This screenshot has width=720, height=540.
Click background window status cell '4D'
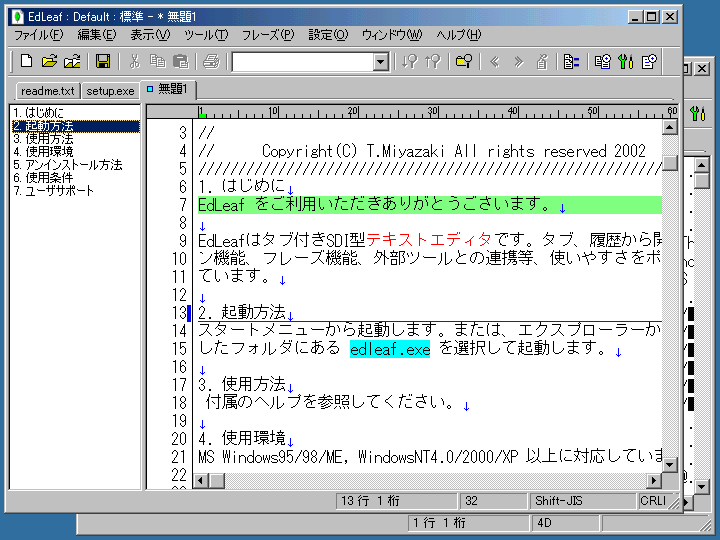(565, 523)
